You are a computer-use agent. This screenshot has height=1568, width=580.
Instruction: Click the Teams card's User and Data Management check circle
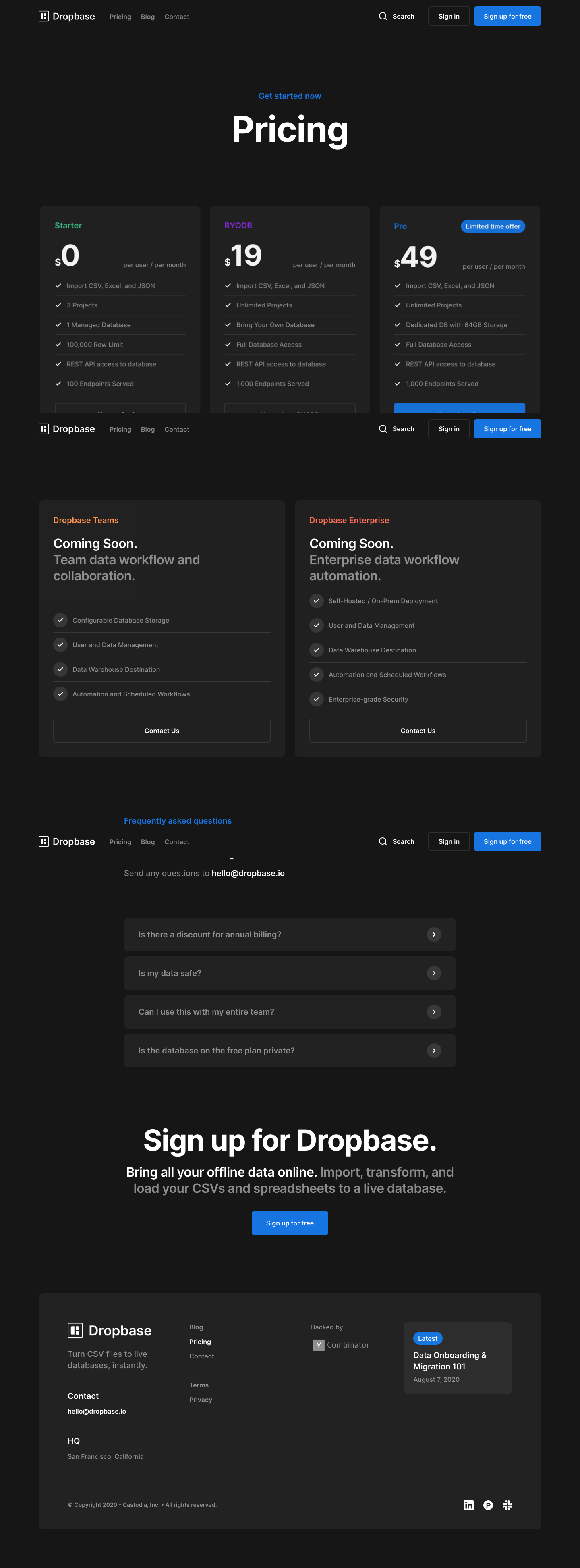[x=60, y=645]
